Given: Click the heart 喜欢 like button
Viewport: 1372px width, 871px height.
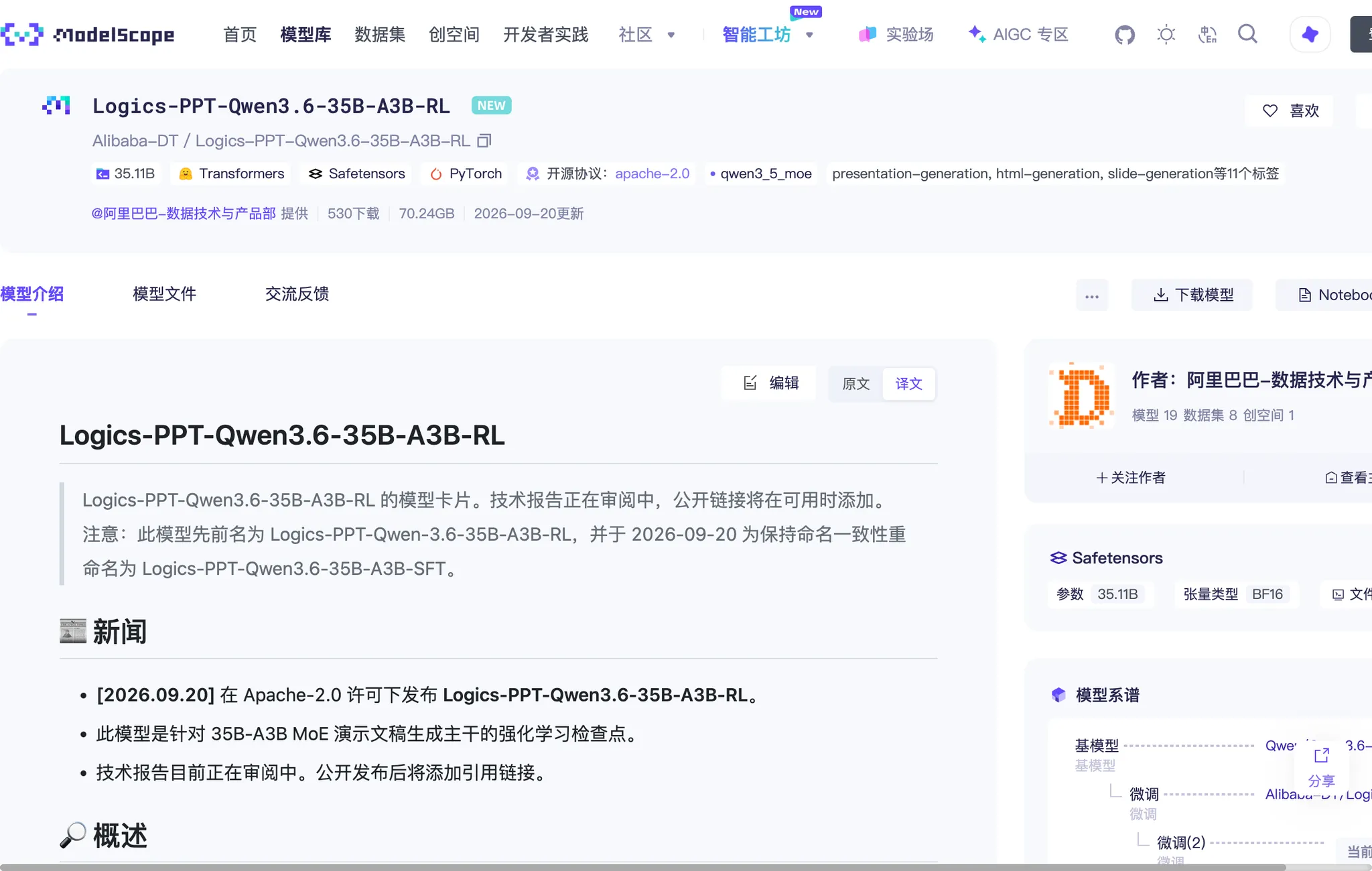Looking at the screenshot, I should pos(1290,111).
